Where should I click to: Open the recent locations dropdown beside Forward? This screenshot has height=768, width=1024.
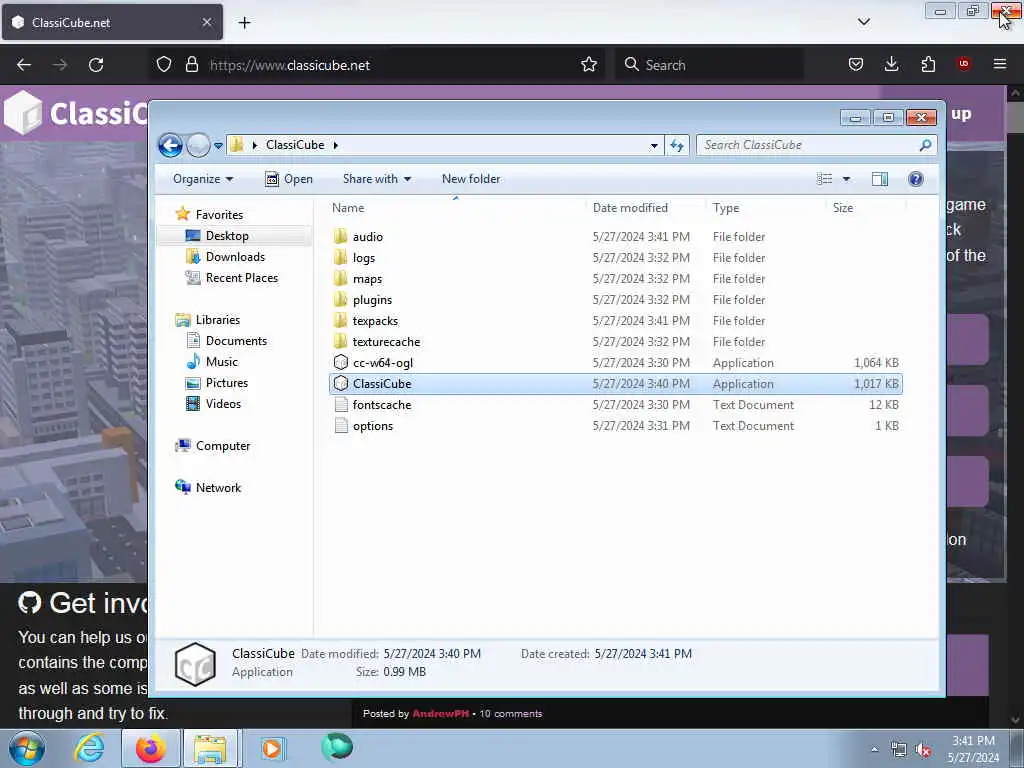(x=218, y=146)
